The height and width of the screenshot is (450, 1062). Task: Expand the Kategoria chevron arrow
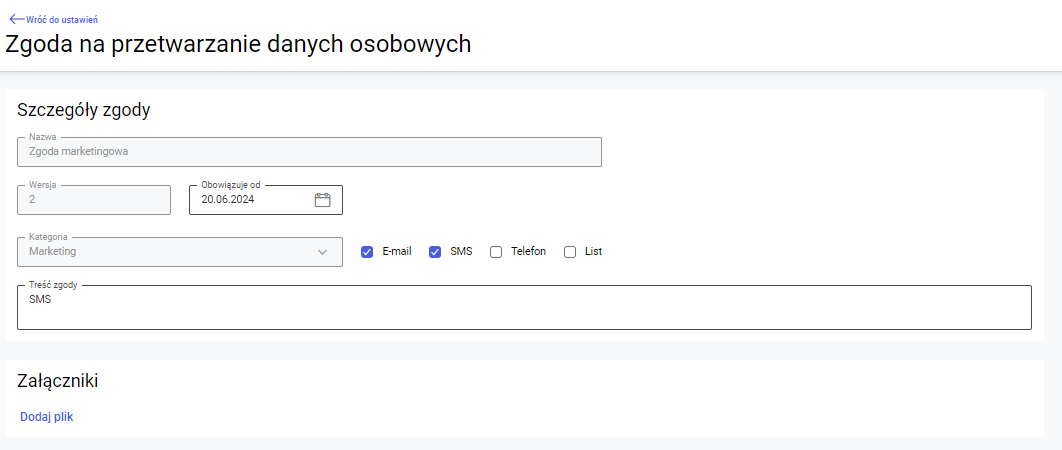(322, 252)
